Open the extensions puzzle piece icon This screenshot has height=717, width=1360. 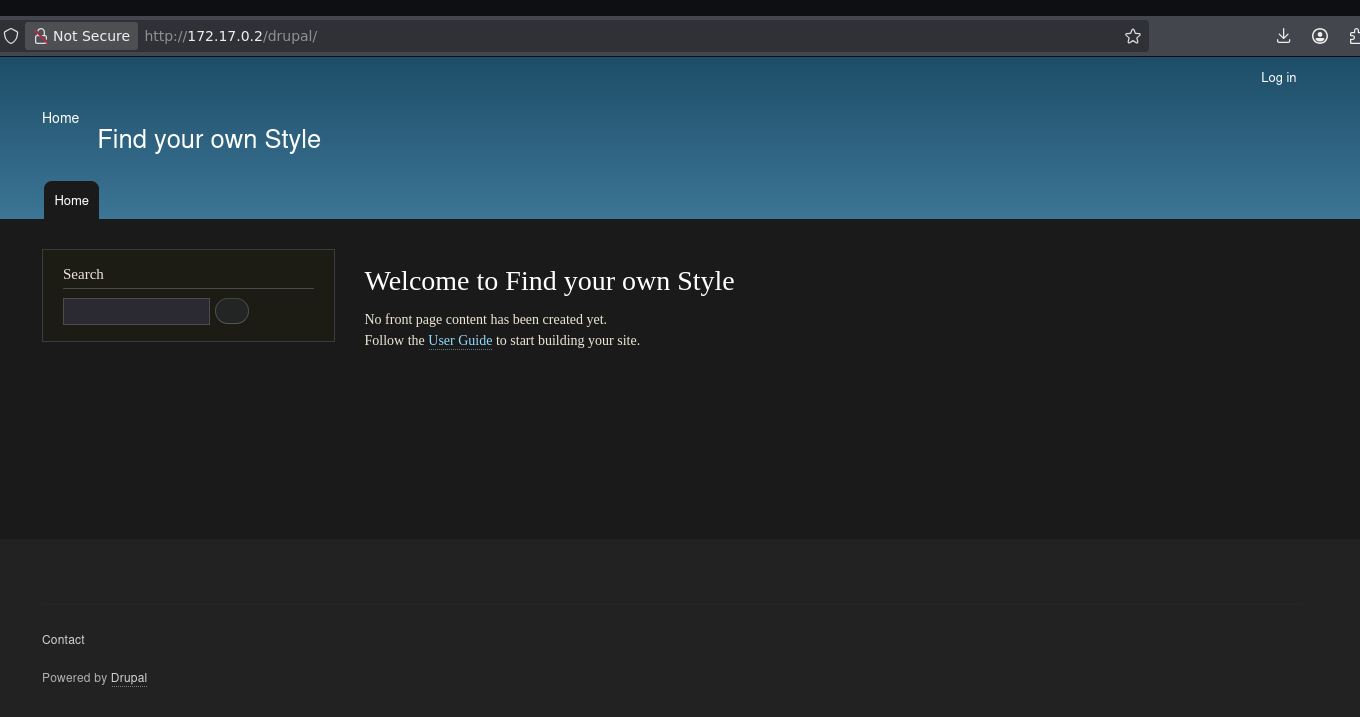[x=1354, y=36]
